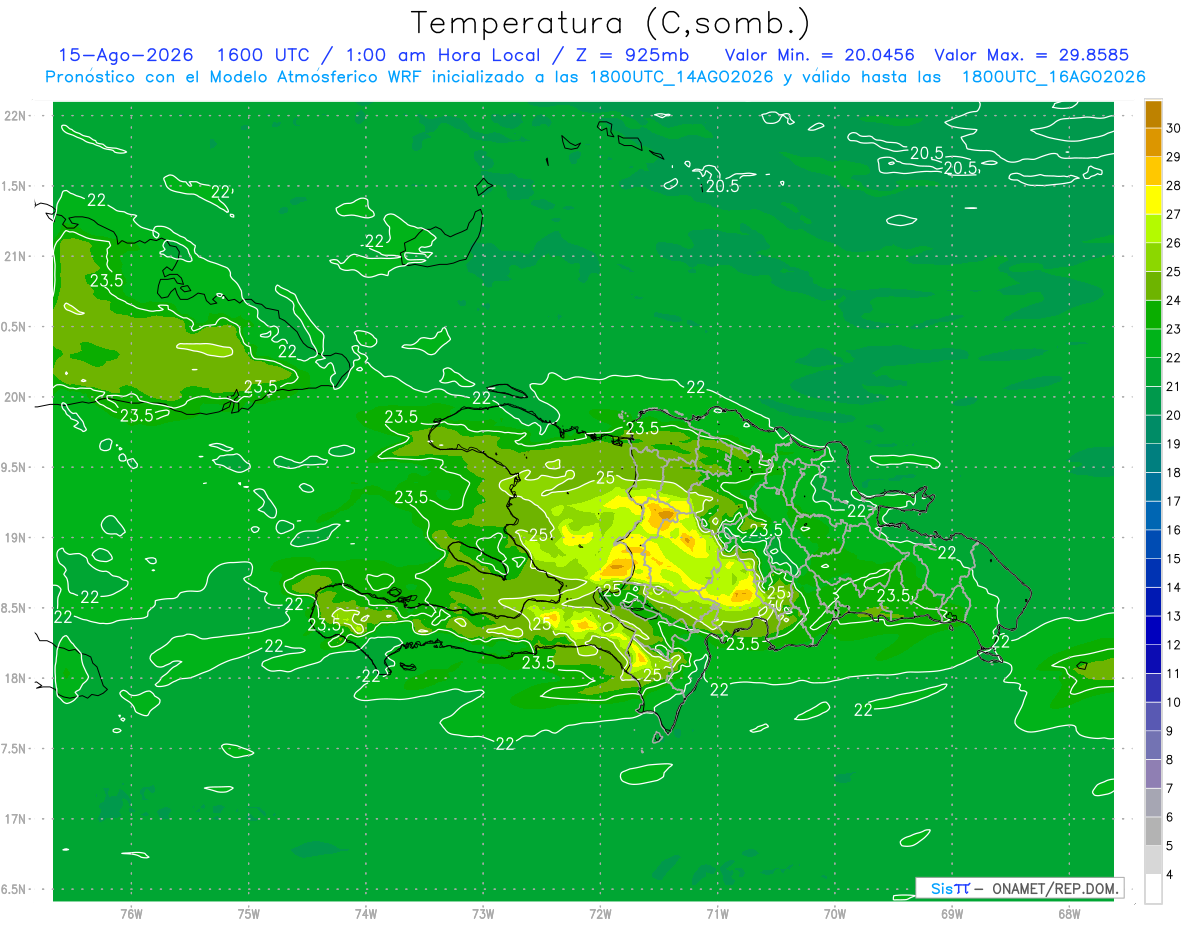1200x927 pixels.
Task: Click the "73W" longitude axis label
Action: pos(483,914)
